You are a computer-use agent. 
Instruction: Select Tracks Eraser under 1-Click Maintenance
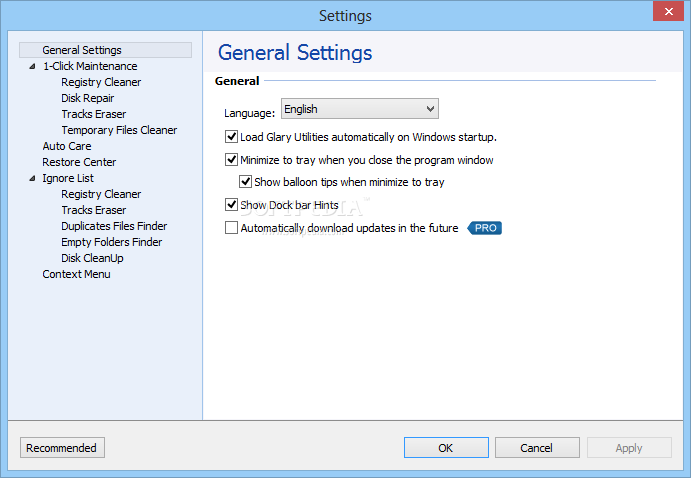(x=93, y=114)
